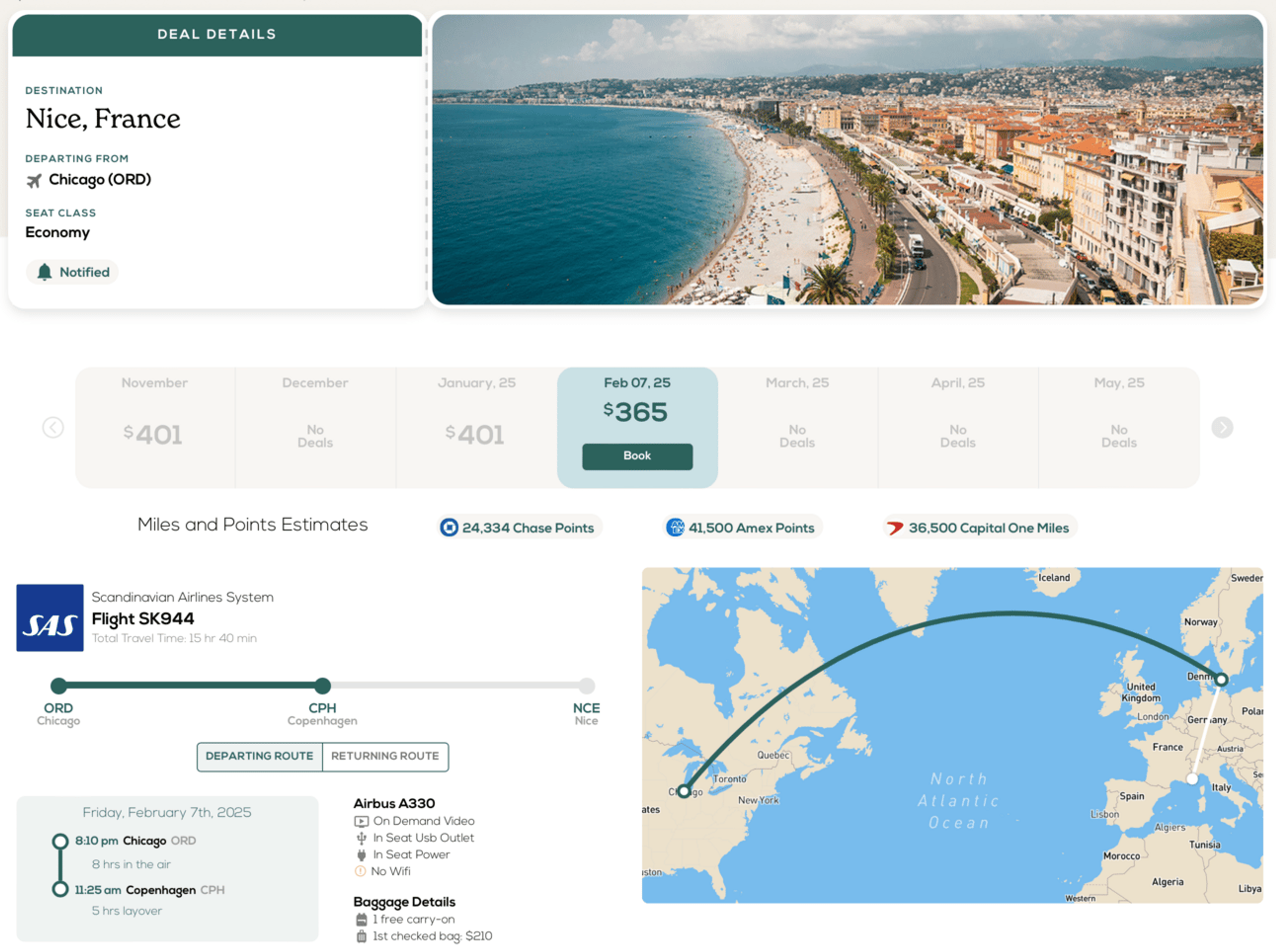1276x952 pixels.
Task: Click the In Seat Usb Outlet icon
Action: (361, 838)
